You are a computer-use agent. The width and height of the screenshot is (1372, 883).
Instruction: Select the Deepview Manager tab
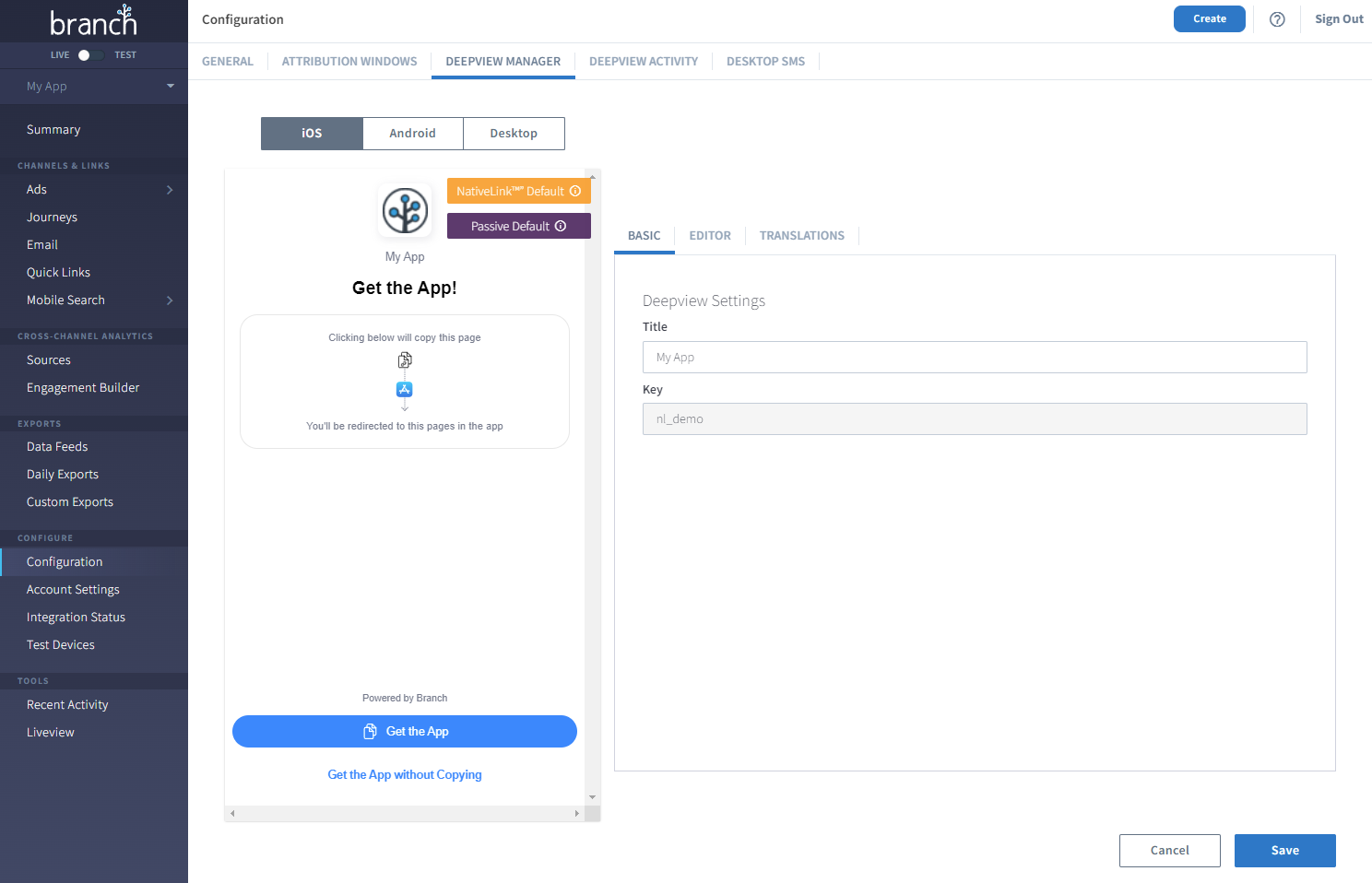[x=503, y=62]
